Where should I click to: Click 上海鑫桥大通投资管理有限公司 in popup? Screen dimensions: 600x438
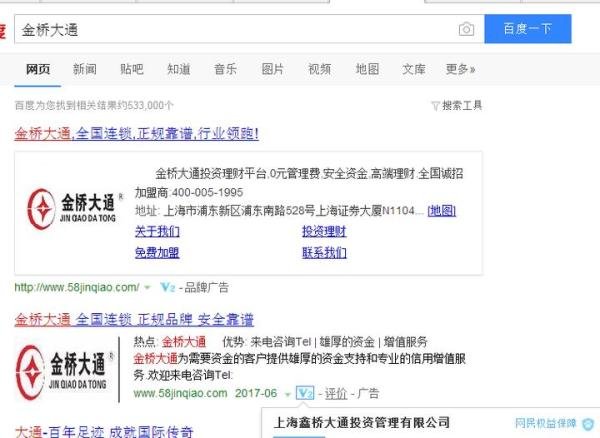362,423
